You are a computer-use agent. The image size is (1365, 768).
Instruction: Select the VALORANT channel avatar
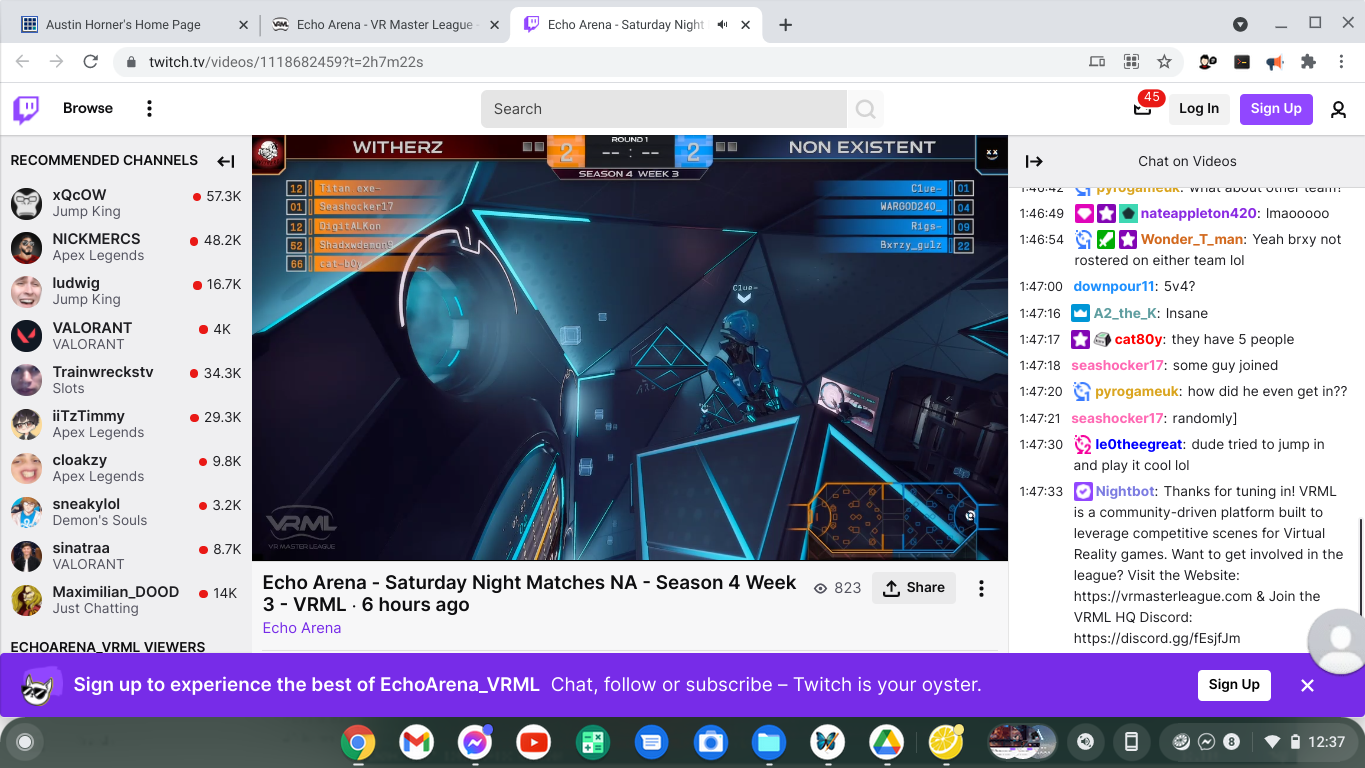coord(26,336)
